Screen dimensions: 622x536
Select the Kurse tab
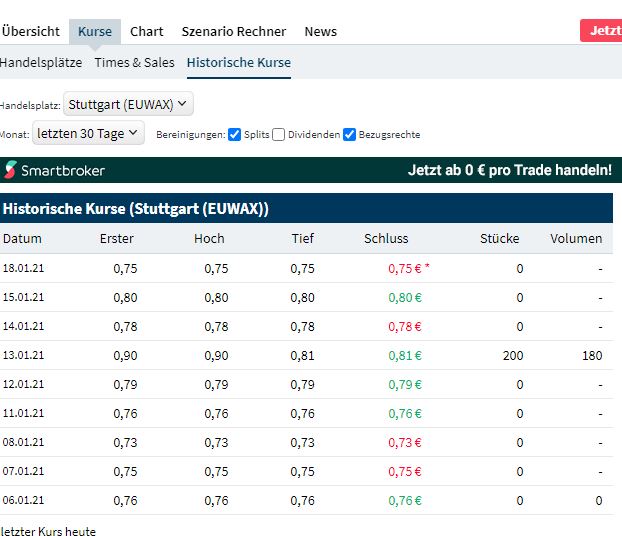pyautogui.click(x=95, y=31)
